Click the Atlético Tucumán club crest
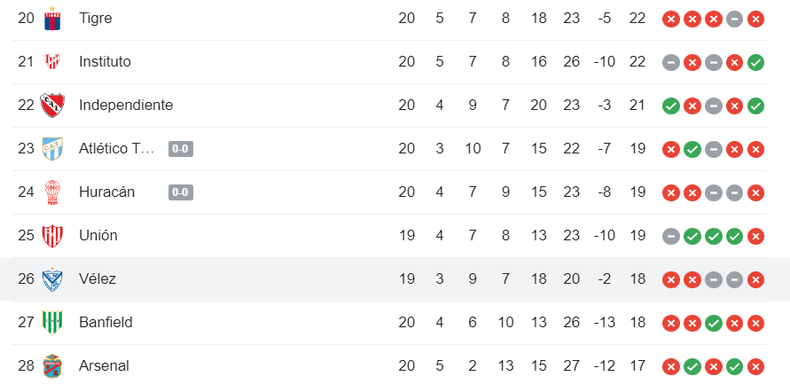Screen dimensions: 790x384 pyautogui.click(x=52, y=149)
